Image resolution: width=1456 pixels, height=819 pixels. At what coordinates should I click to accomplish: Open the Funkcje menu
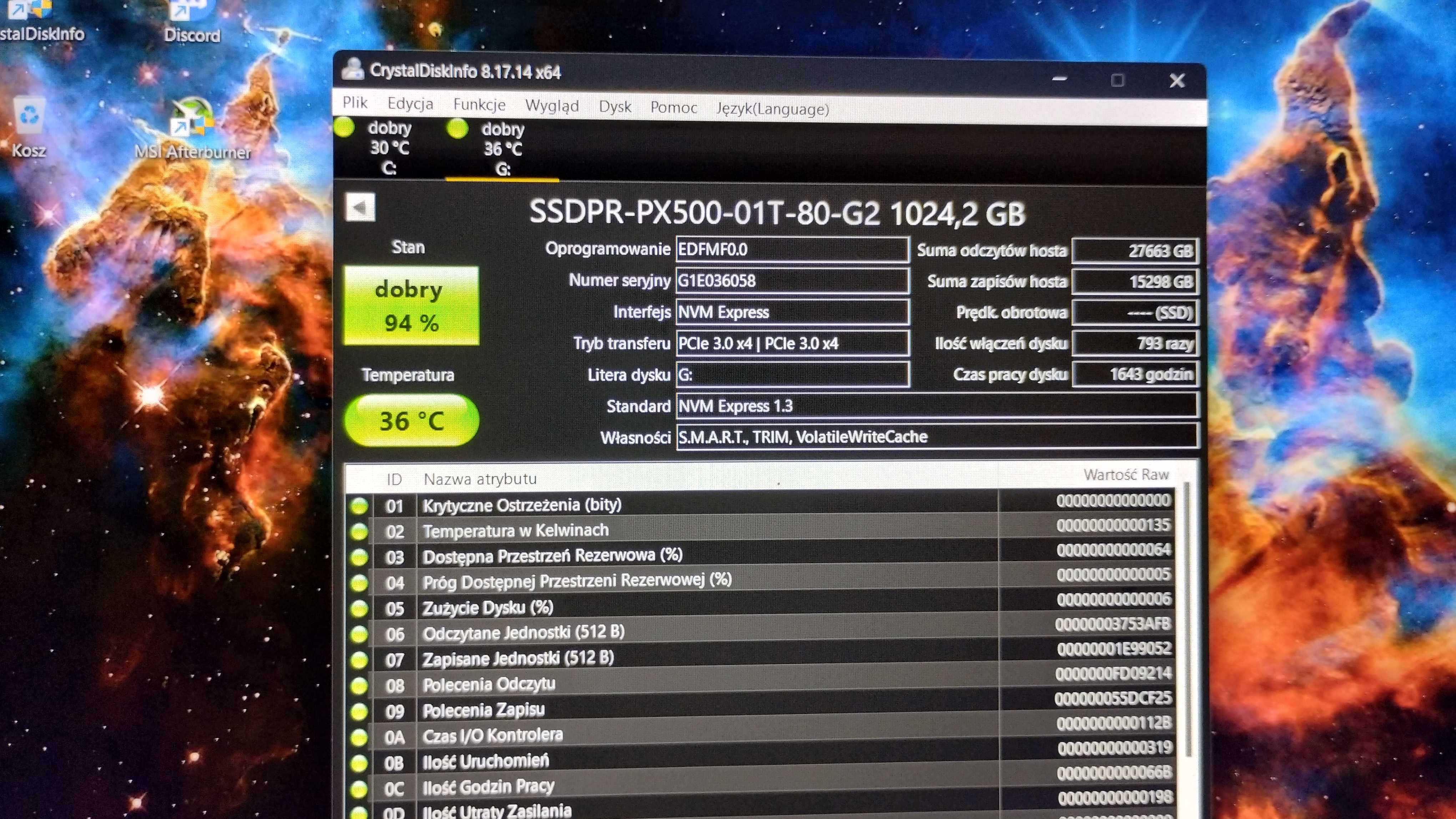point(479,105)
